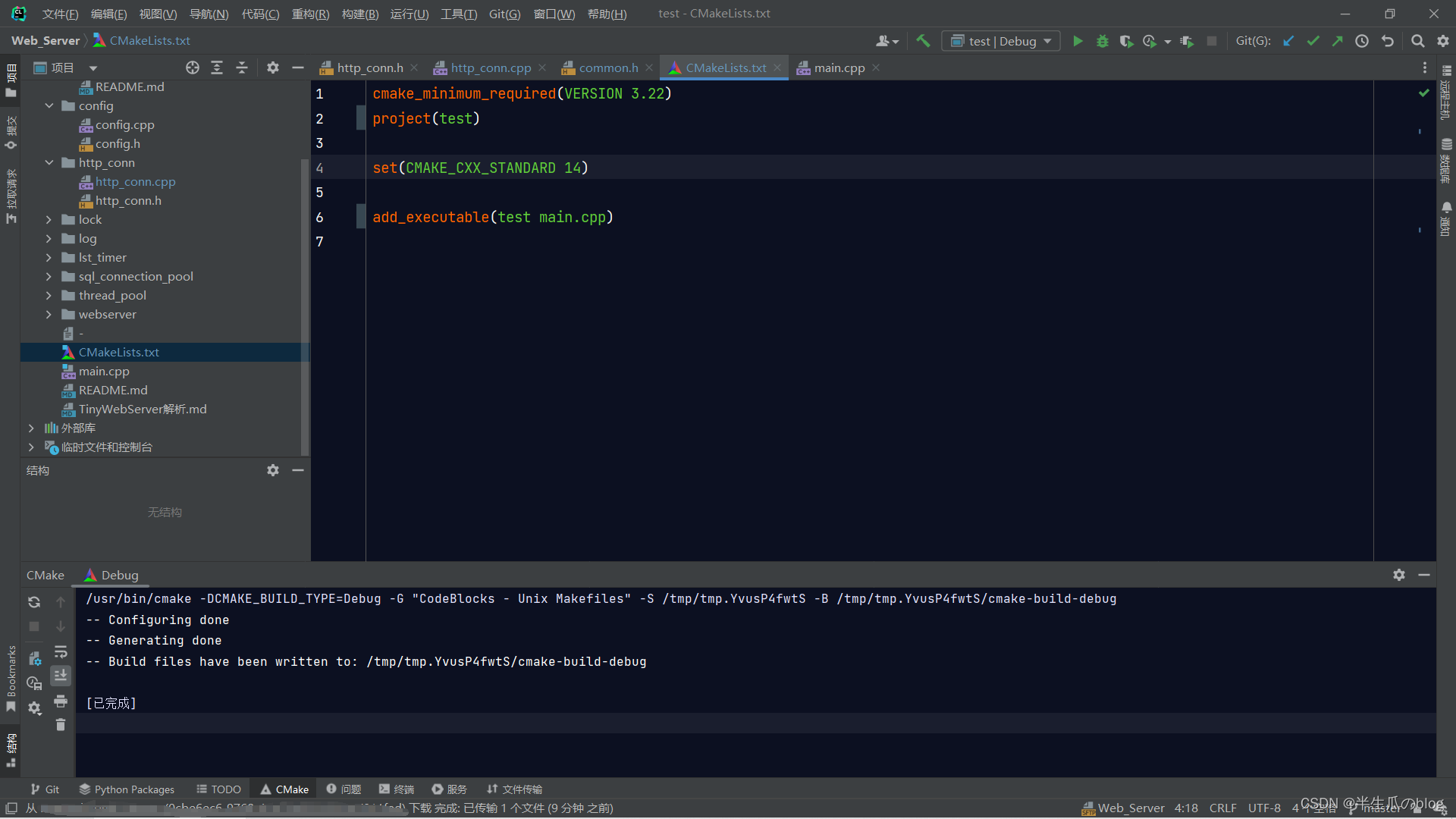Open the 运行 Run menu
The width and height of the screenshot is (1456, 819).
[415, 13]
